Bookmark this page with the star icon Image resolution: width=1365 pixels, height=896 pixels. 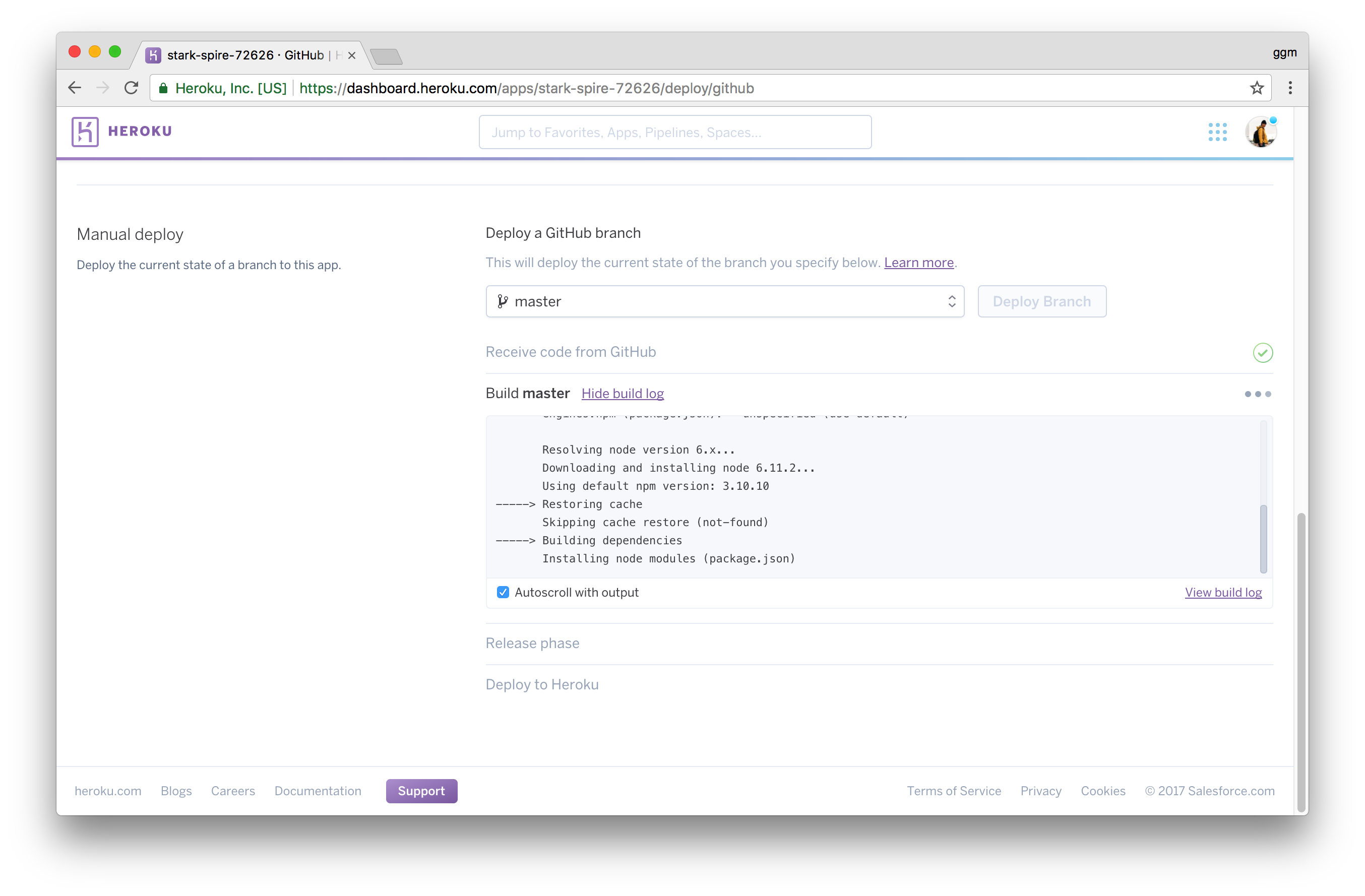pos(1257,88)
